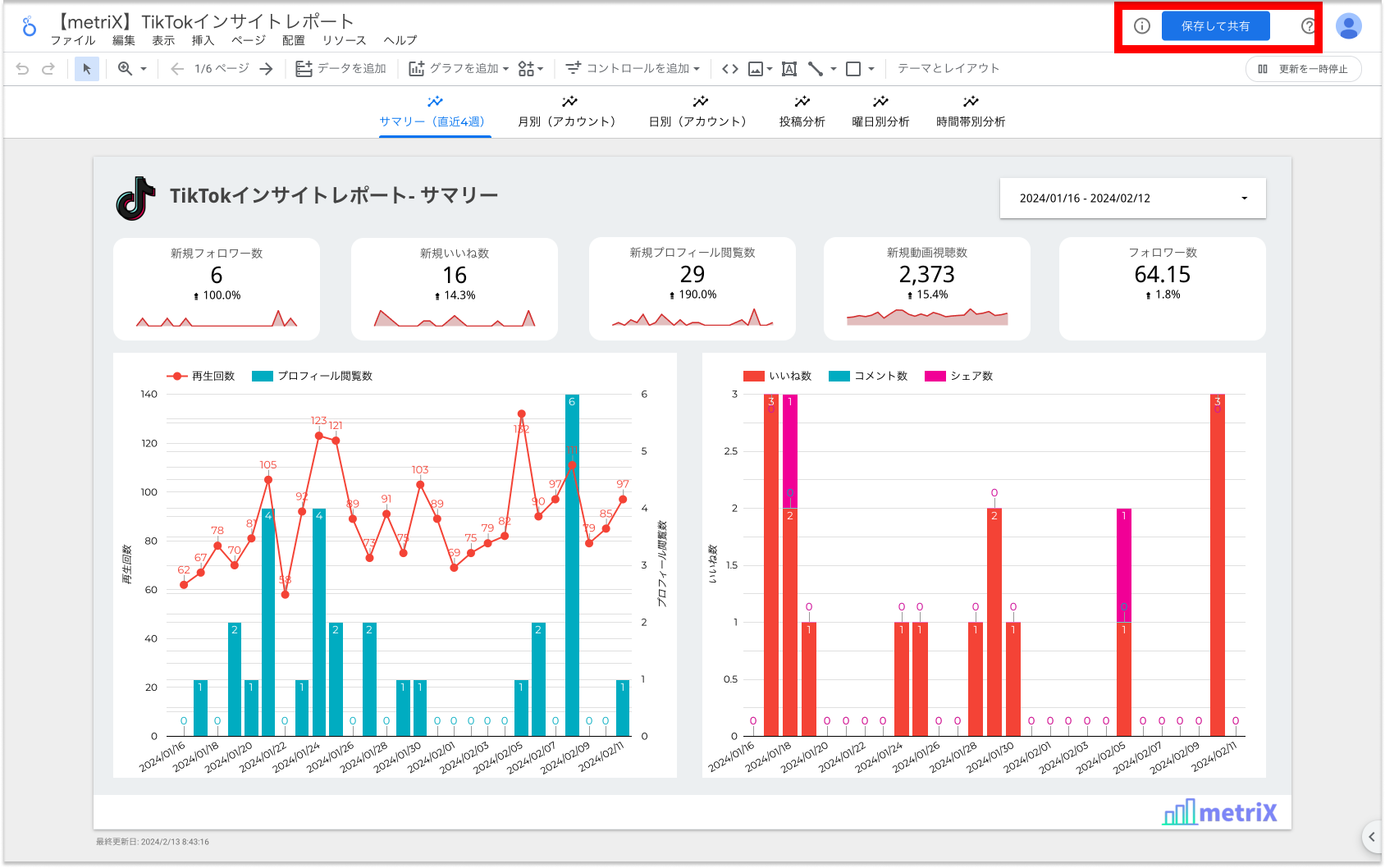Switch to 時間帯別分析 tab

pos(971,112)
